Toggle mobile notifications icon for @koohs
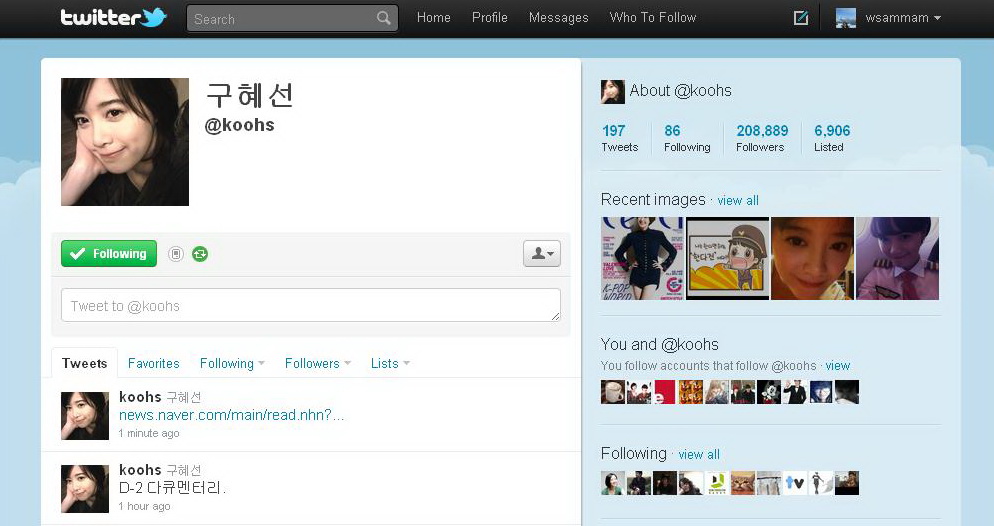This screenshot has width=994, height=526. coord(176,254)
